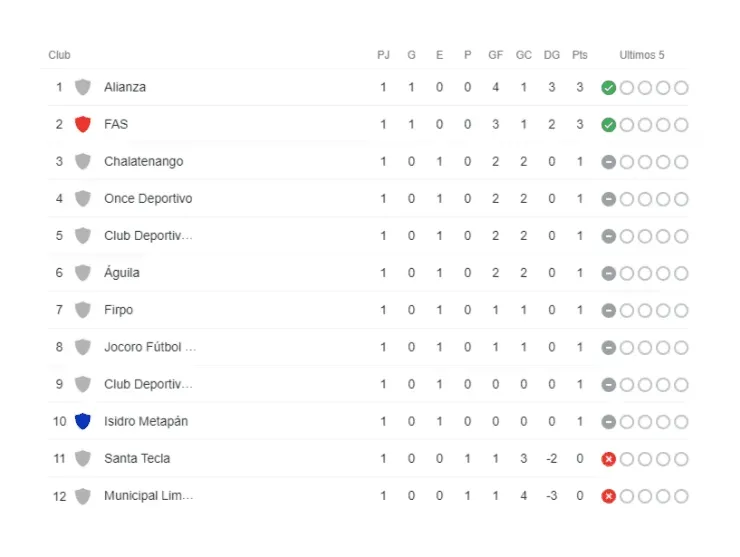
Task: Click Santa Tecla's red loss icon
Action: point(608,459)
